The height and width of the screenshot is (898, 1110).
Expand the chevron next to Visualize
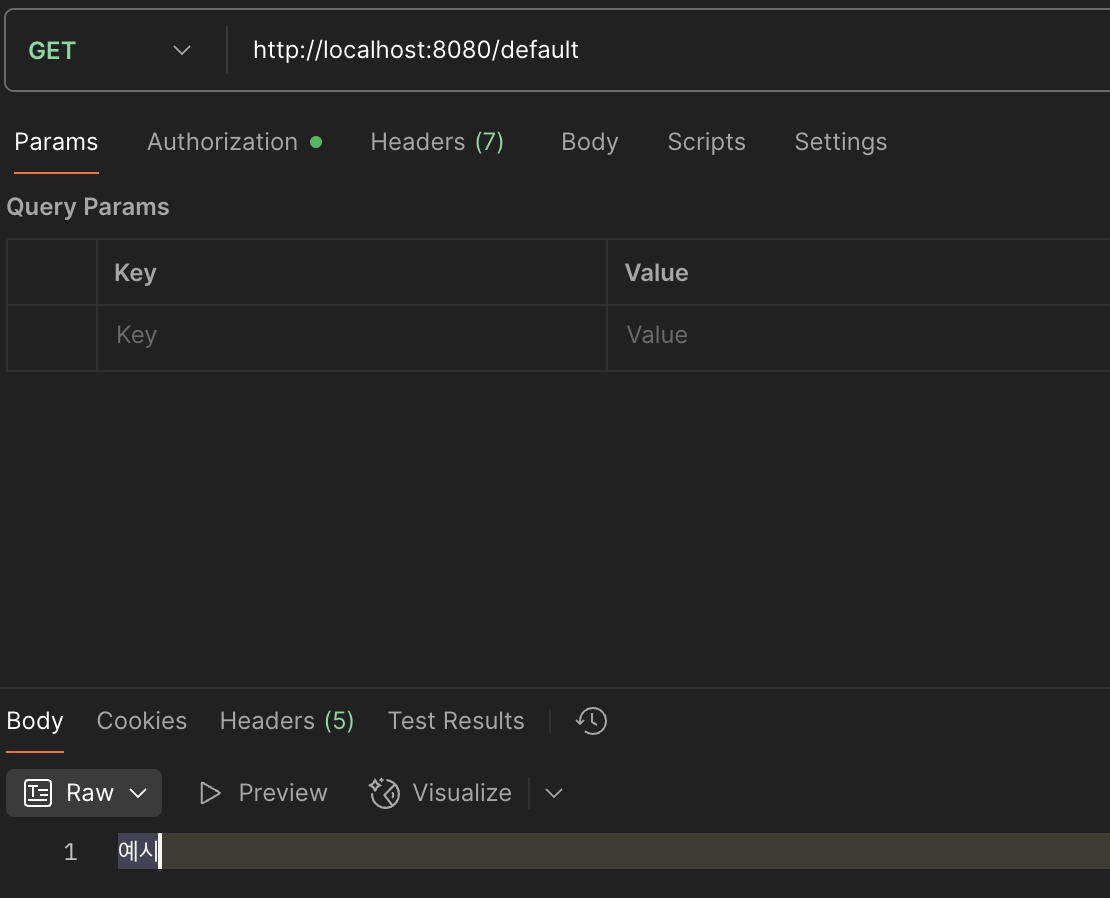[554, 793]
